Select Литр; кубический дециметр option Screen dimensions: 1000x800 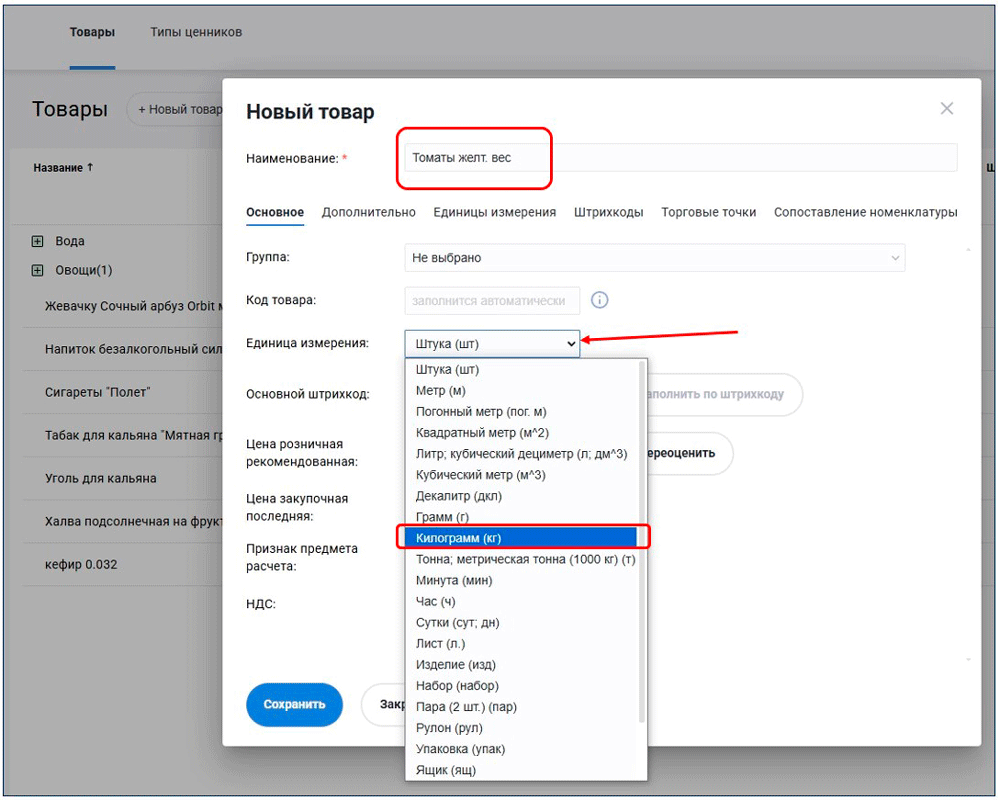pyautogui.click(x=520, y=454)
